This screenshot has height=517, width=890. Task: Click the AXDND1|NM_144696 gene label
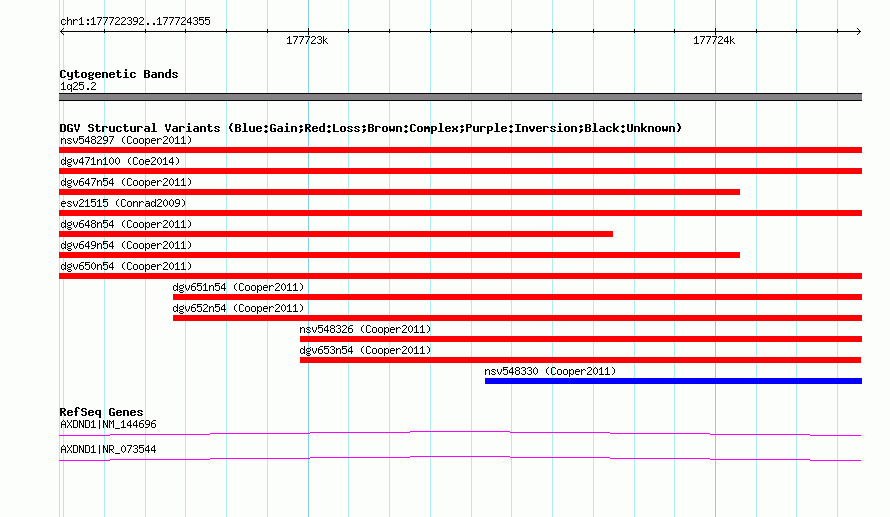click(x=108, y=424)
